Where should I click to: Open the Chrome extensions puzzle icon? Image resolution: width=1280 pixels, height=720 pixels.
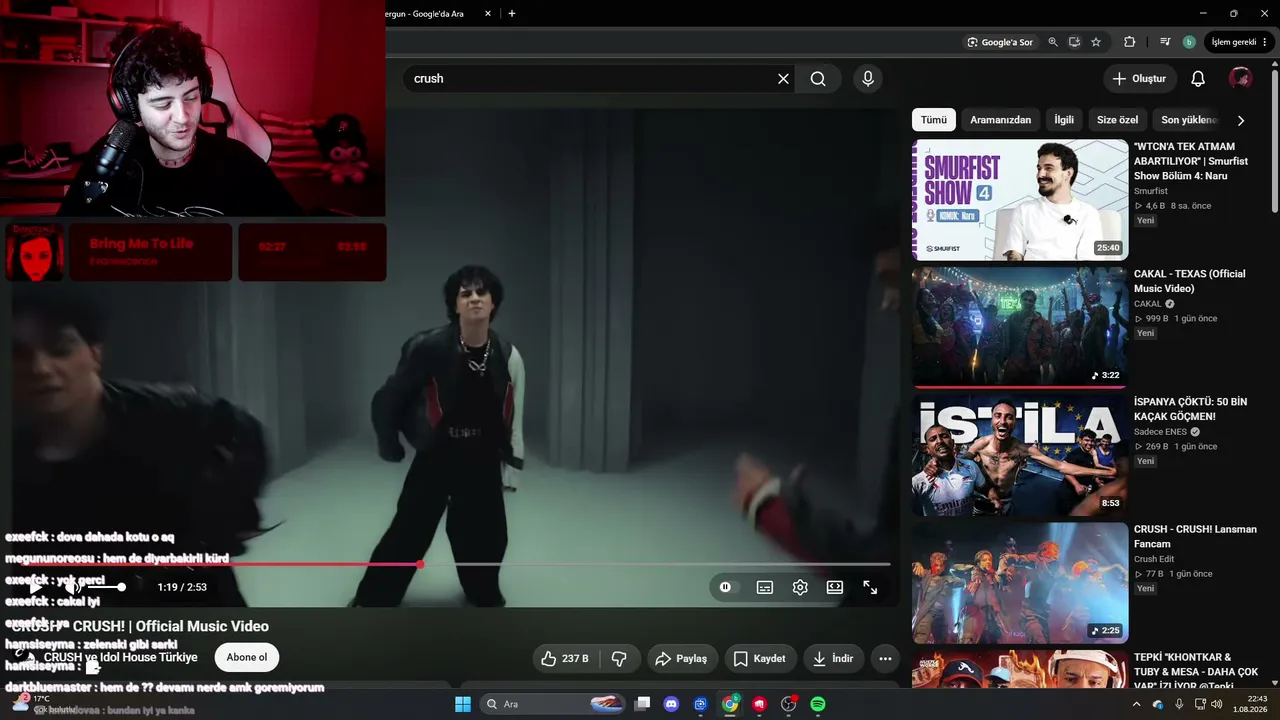(x=1130, y=42)
